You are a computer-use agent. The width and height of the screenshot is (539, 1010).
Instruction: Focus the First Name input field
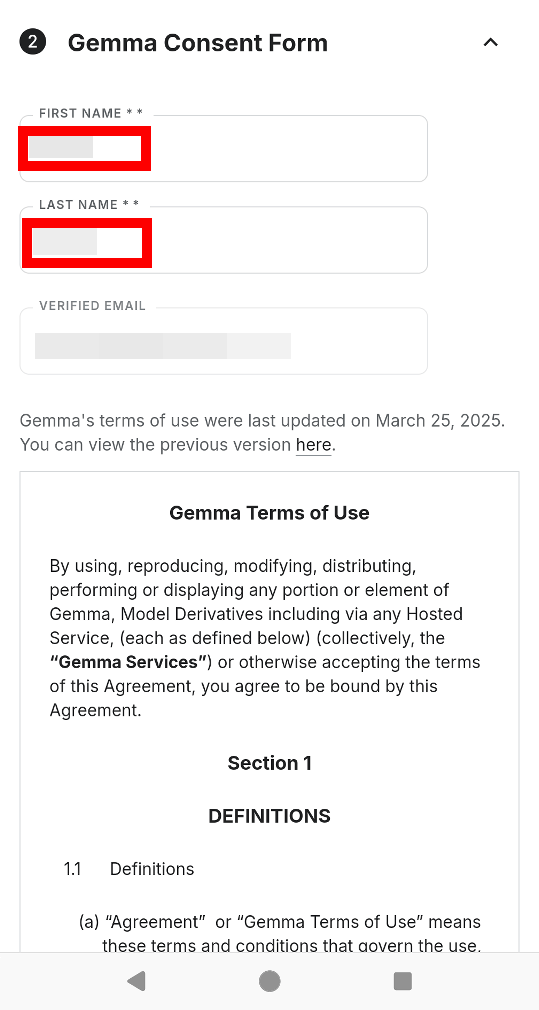[x=223, y=149]
